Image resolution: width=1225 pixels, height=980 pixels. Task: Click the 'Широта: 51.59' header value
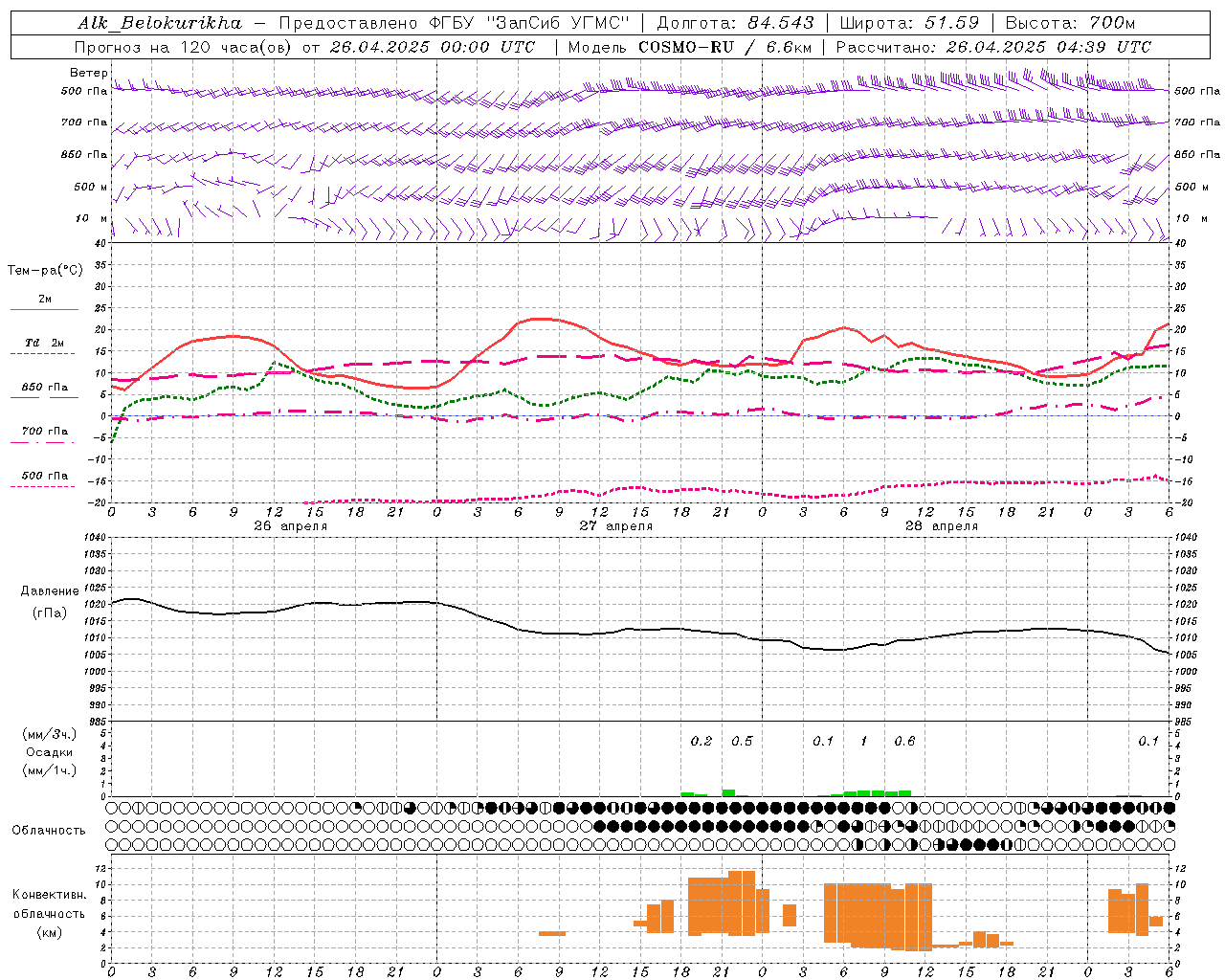[909, 23]
